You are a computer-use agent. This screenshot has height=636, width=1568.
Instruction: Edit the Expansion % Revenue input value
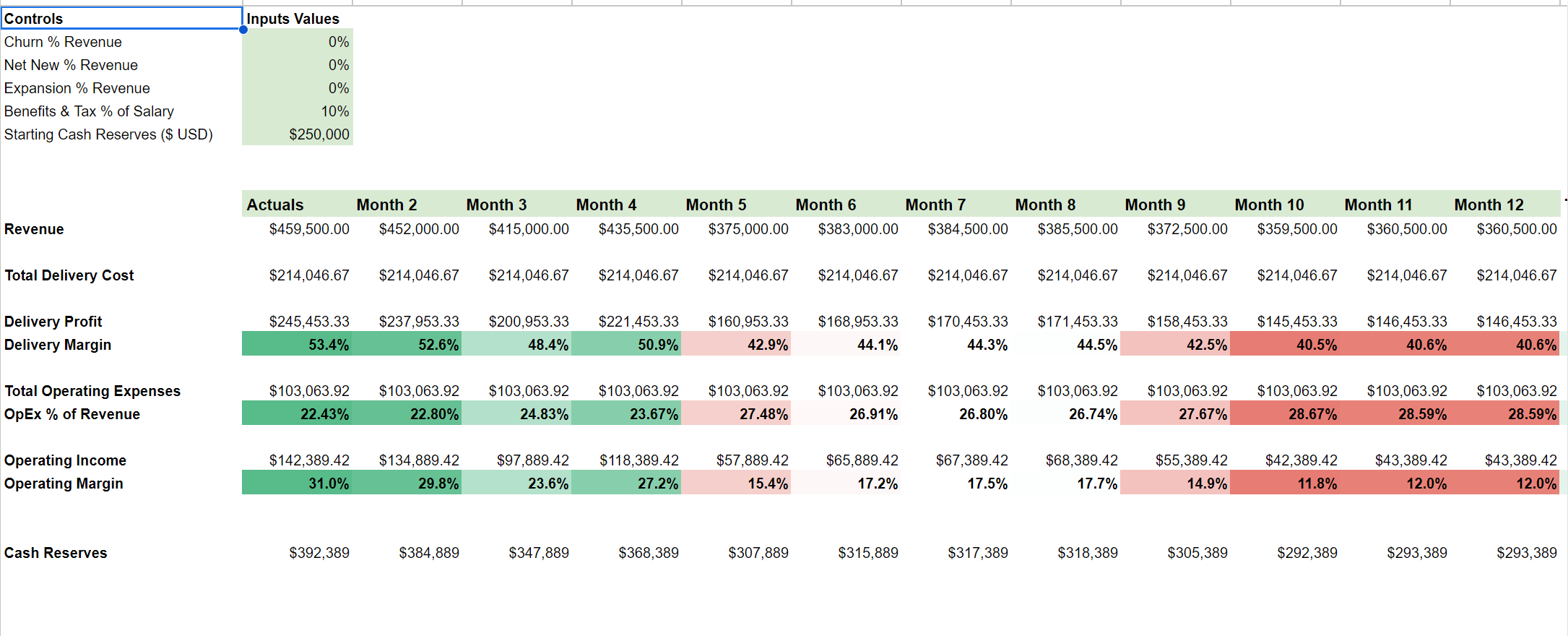[298, 88]
